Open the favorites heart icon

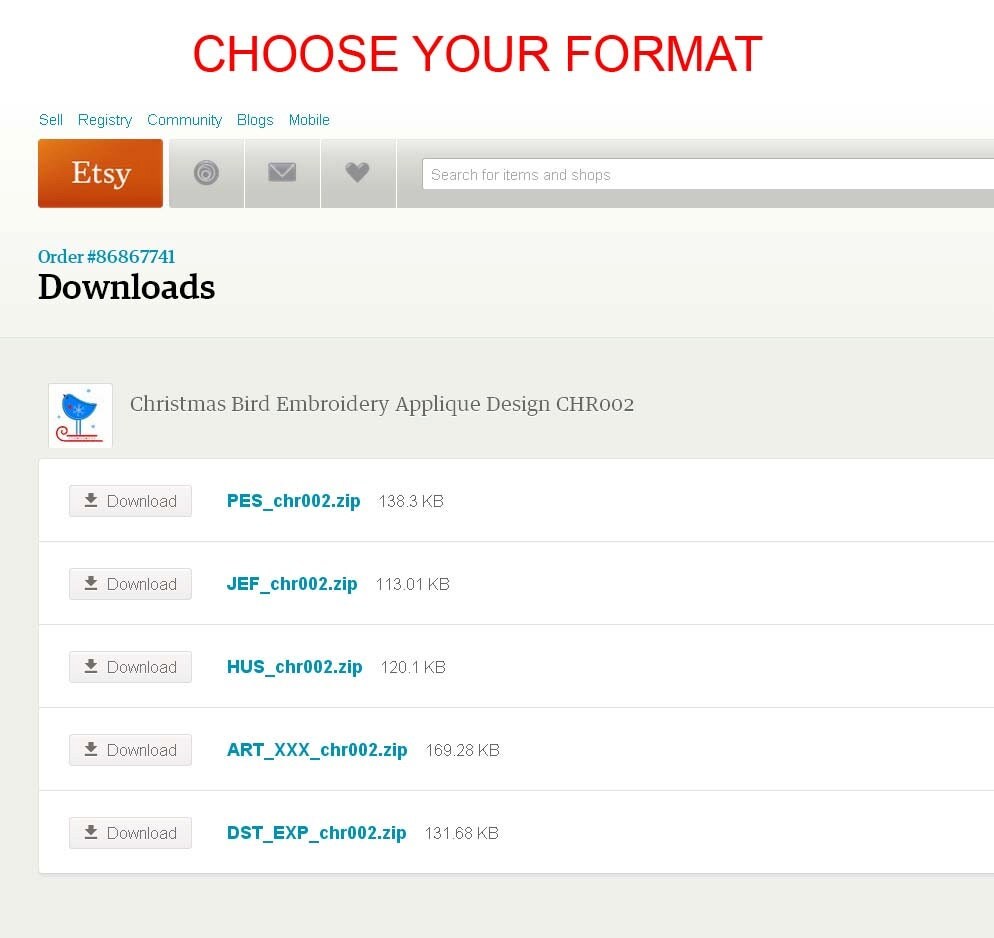[x=358, y=173]
